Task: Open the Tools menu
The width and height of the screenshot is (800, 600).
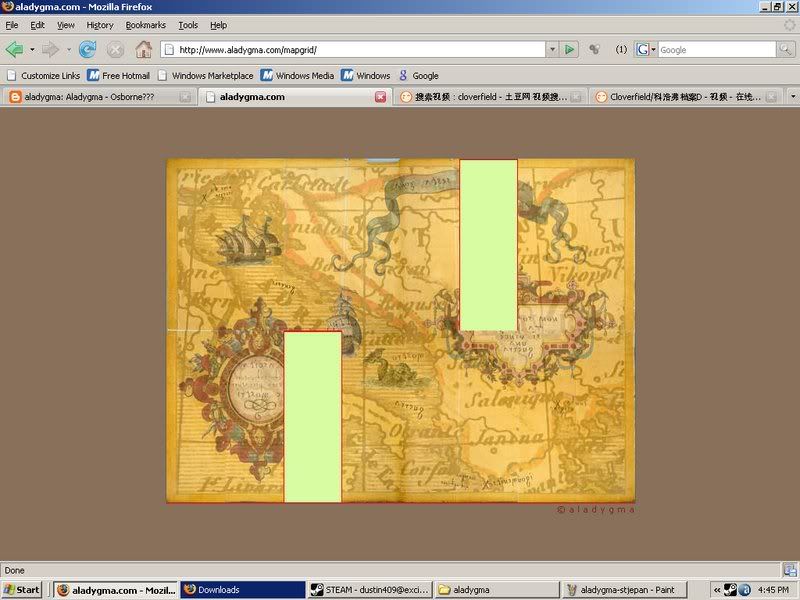Action: point(188,25)
